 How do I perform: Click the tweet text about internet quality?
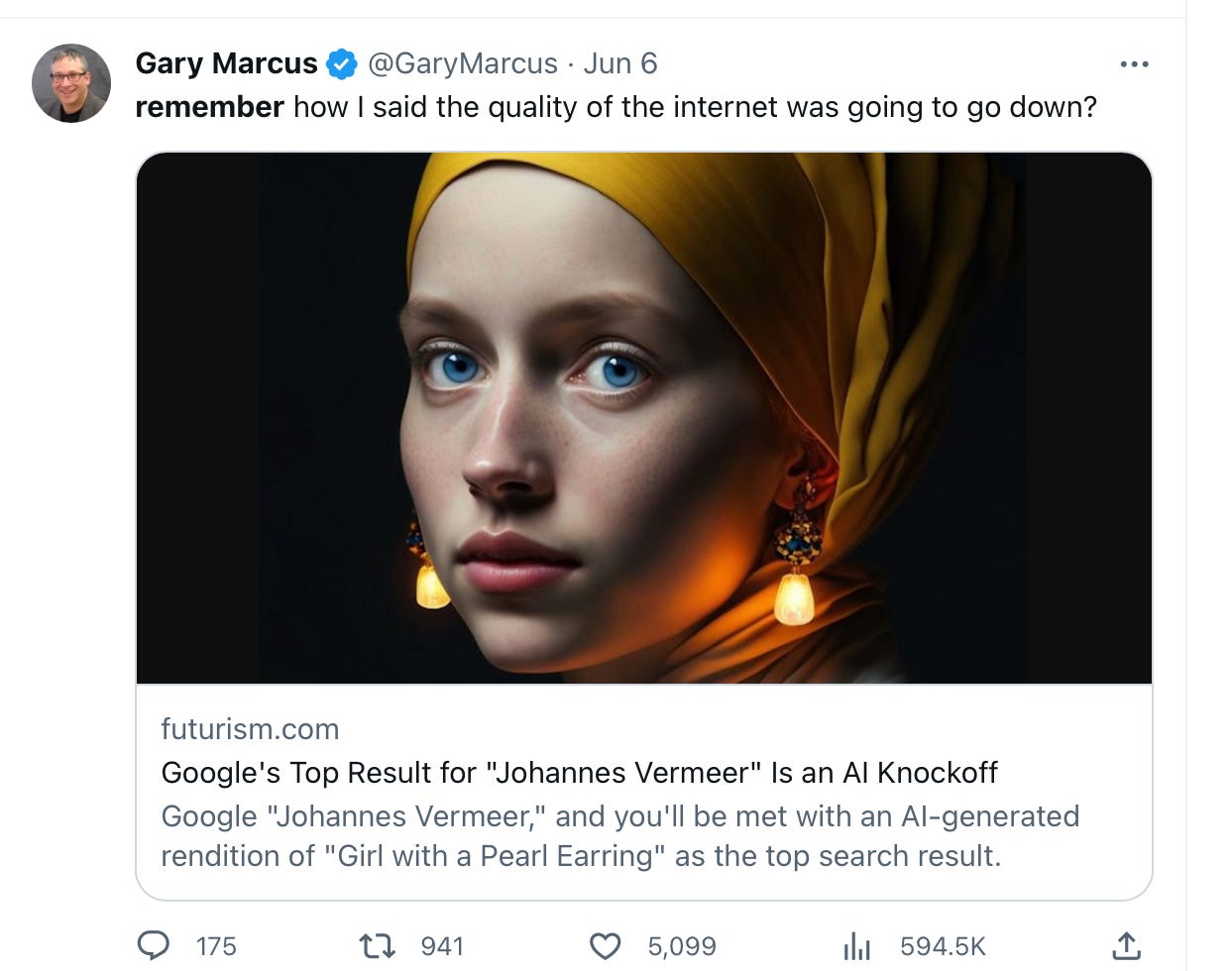click(x=615, y=106)
